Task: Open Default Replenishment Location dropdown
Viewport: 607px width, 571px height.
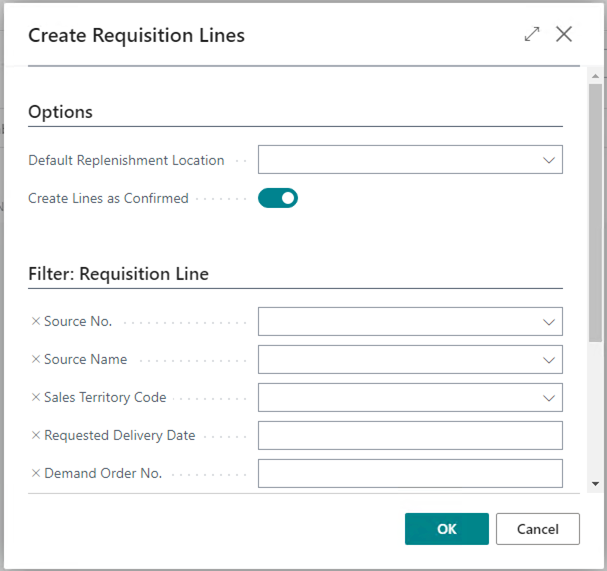Action: [548, 160]
